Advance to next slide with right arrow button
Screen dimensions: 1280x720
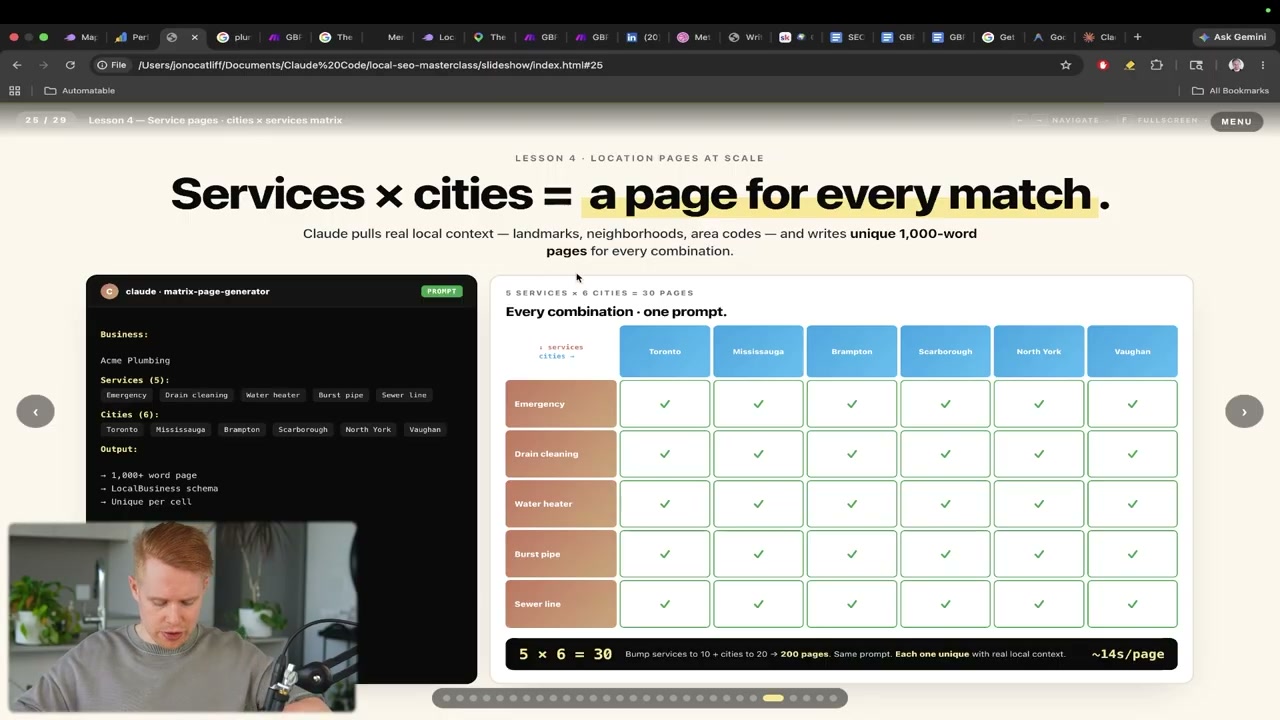tap(1244, 411)
